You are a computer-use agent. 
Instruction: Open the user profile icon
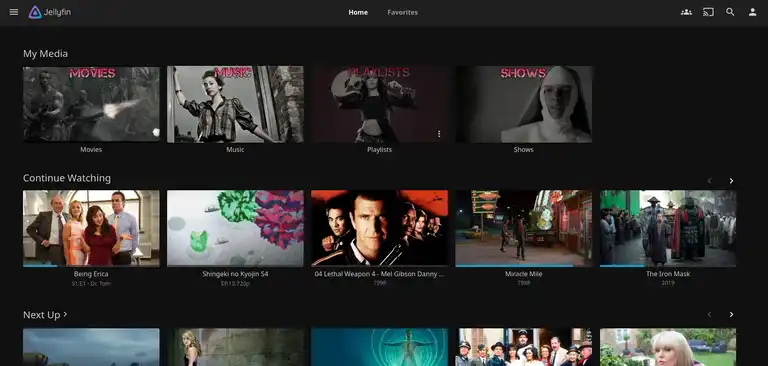752,12
